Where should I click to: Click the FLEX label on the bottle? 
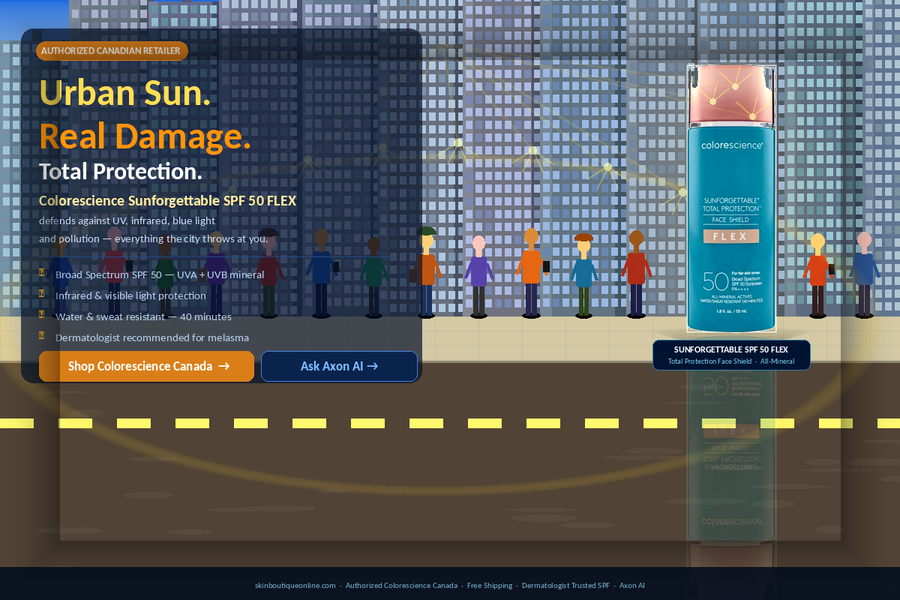(x=731, y=237)
